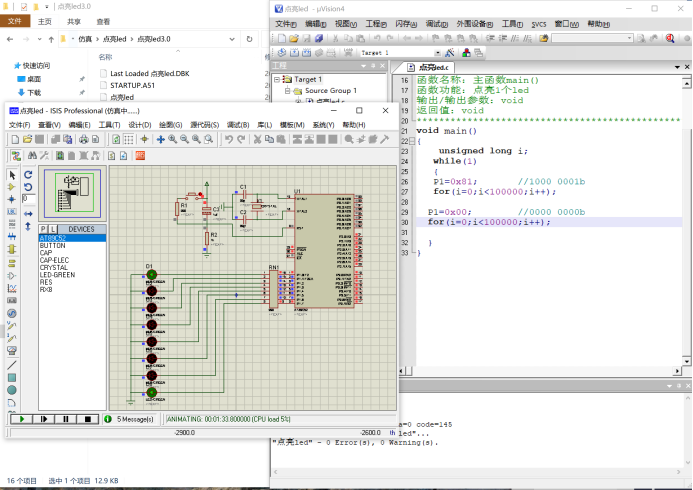Open the 外围设备 menu in µVision
Image resolution: width=693 pixels, height=490 pixels.
click(474, 23)
